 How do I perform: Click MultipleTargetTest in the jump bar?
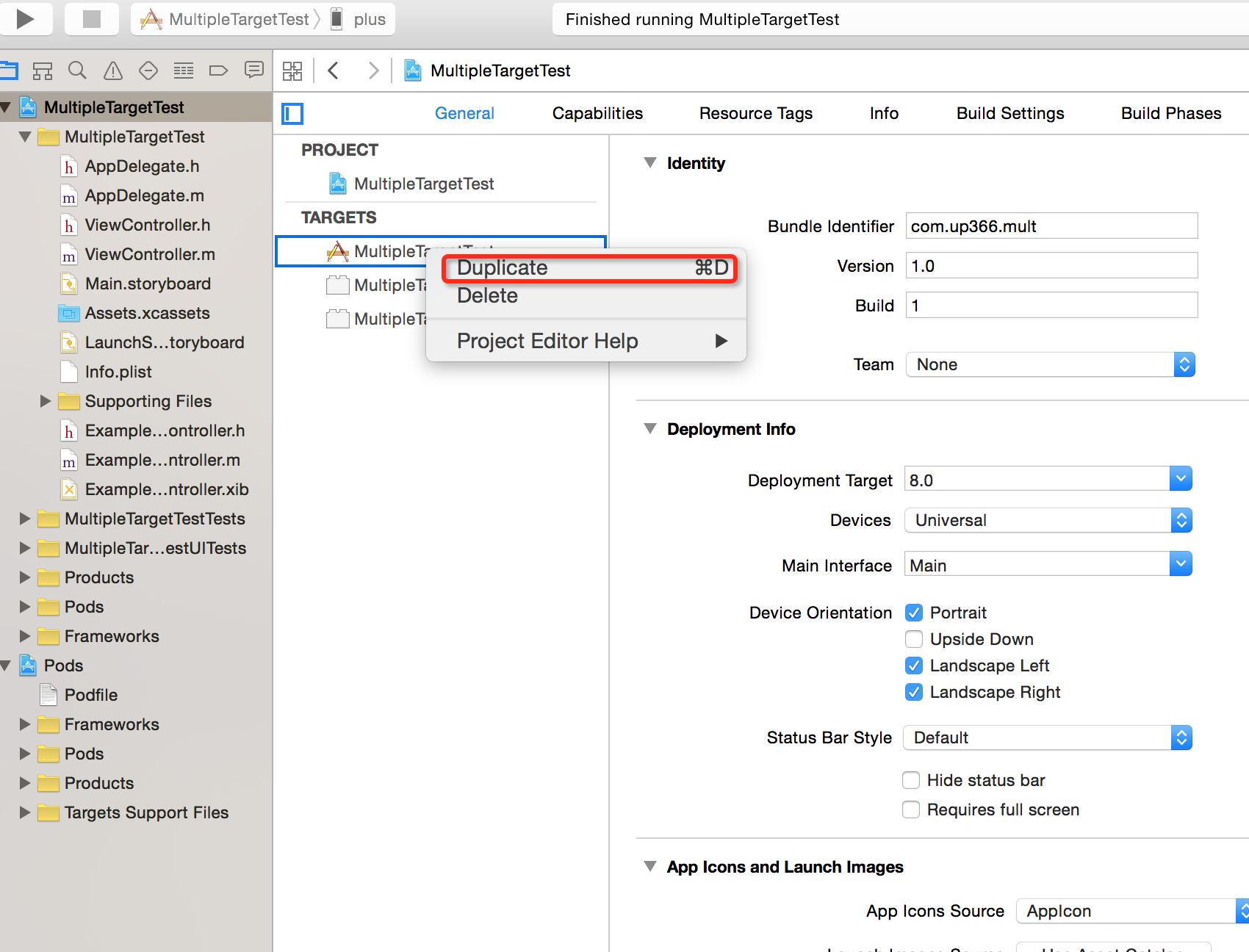click(488, 71)
